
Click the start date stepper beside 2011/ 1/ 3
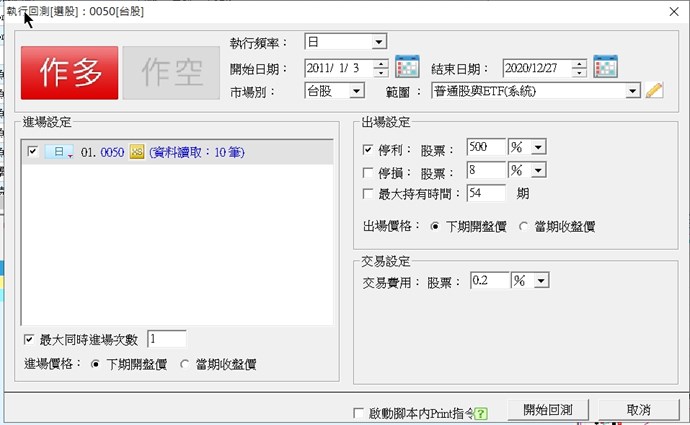click(381, 68)
